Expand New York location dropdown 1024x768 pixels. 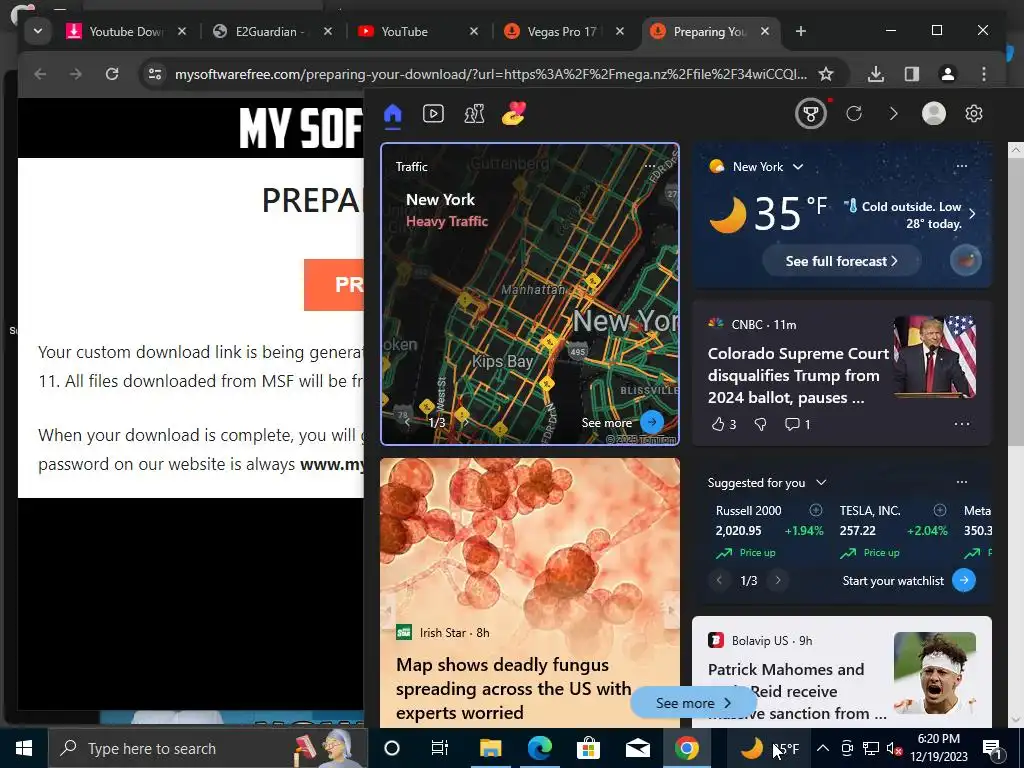tap(798, 167)
